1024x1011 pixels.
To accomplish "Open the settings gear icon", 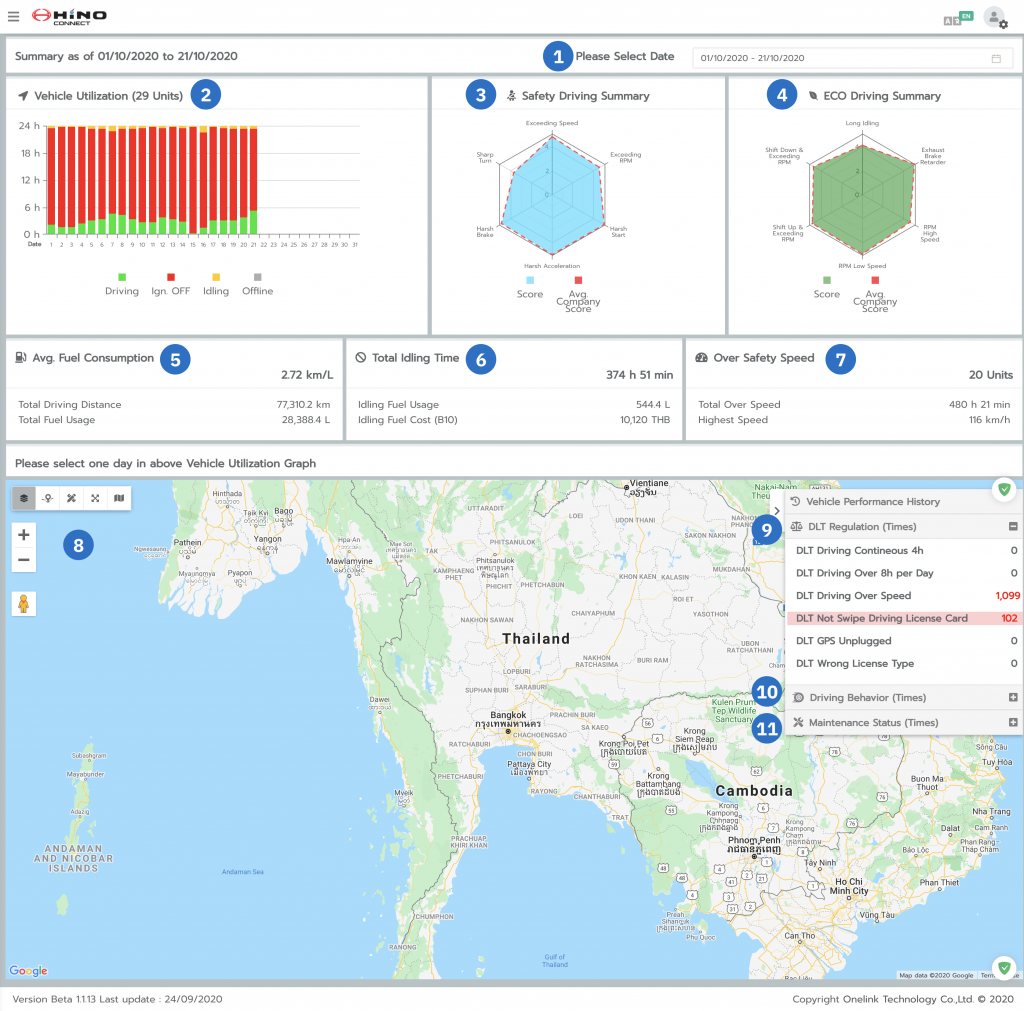I will click(1003, 24).
